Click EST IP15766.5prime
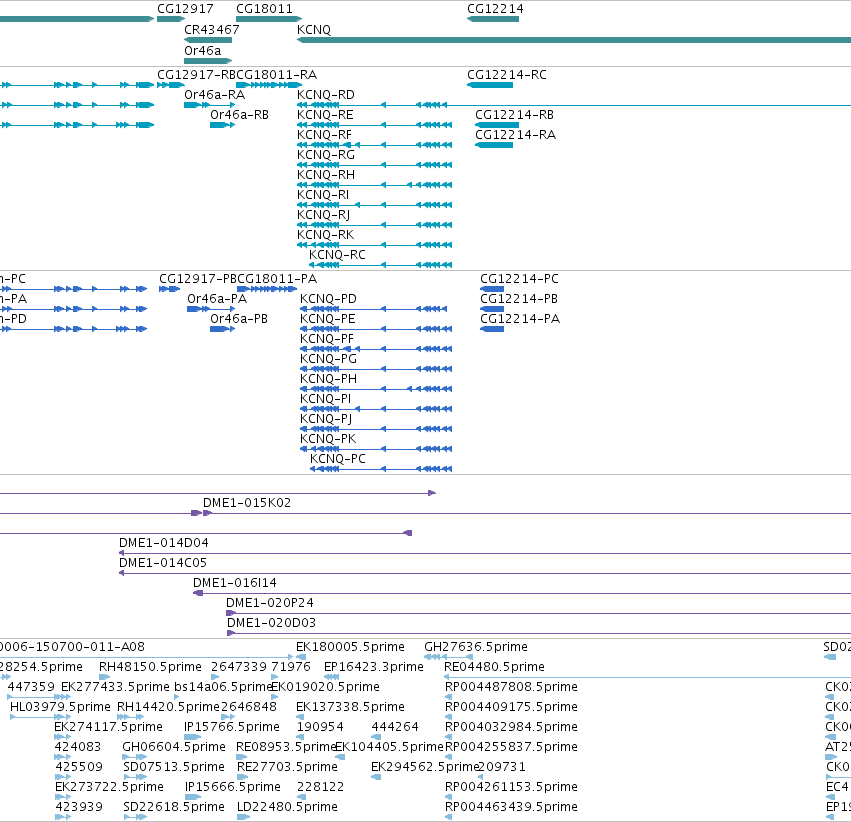Screen dimensions: 851x822 click(x=232, y=727)
